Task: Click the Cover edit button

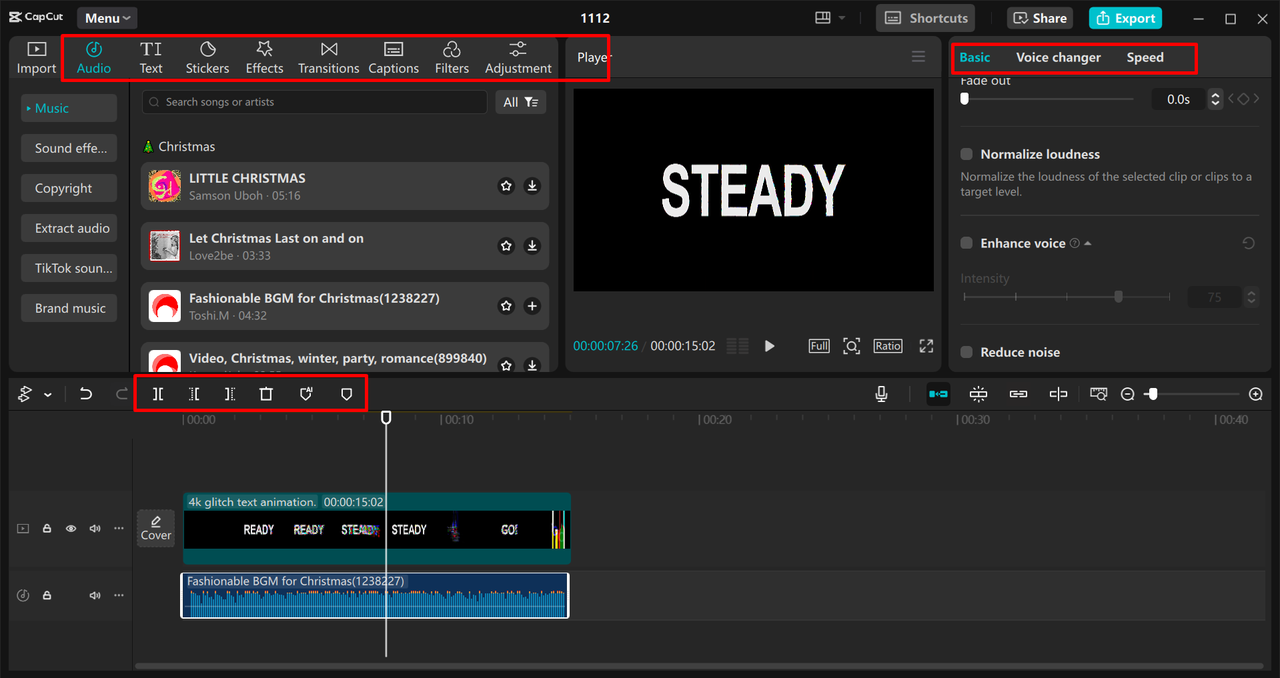Action: 156,528
